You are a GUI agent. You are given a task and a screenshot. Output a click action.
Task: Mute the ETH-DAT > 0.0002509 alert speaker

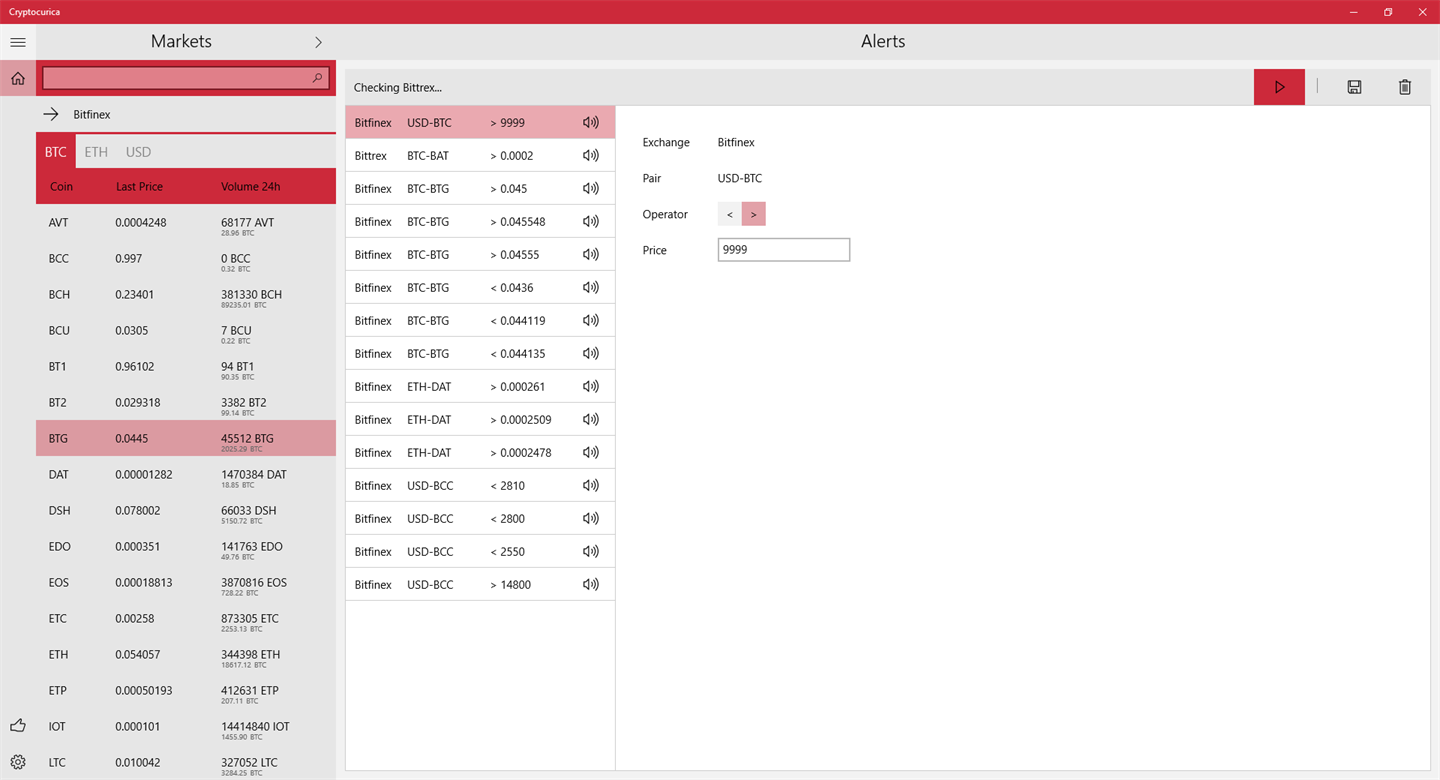point(591,419)
